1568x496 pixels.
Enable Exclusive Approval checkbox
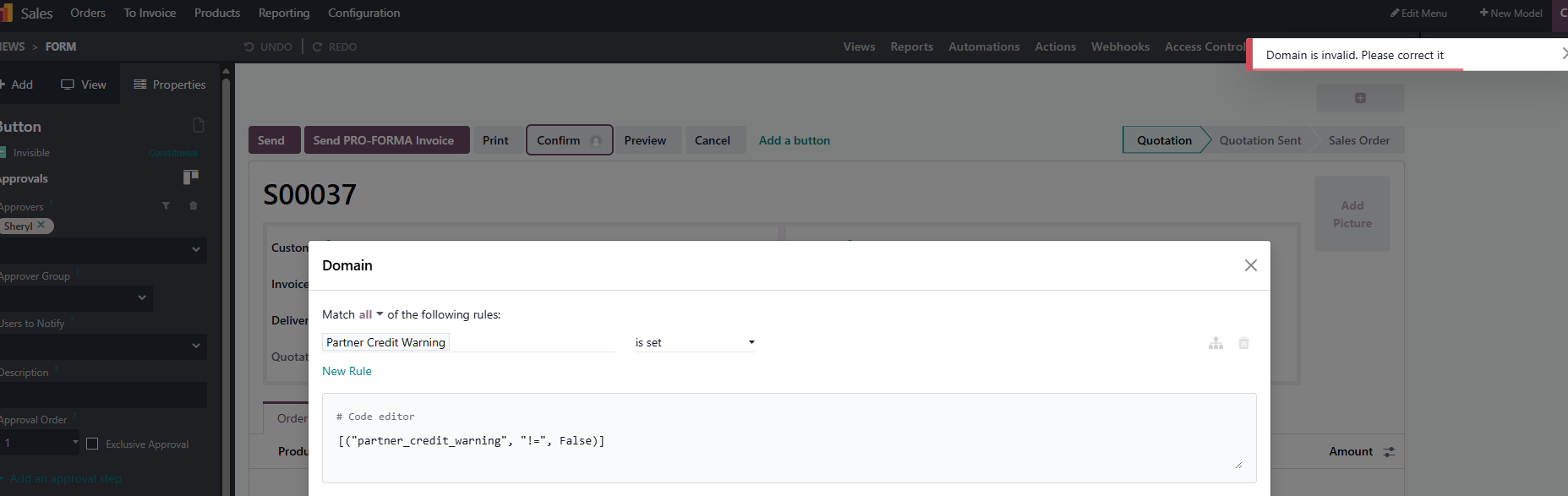pos(93,444)
